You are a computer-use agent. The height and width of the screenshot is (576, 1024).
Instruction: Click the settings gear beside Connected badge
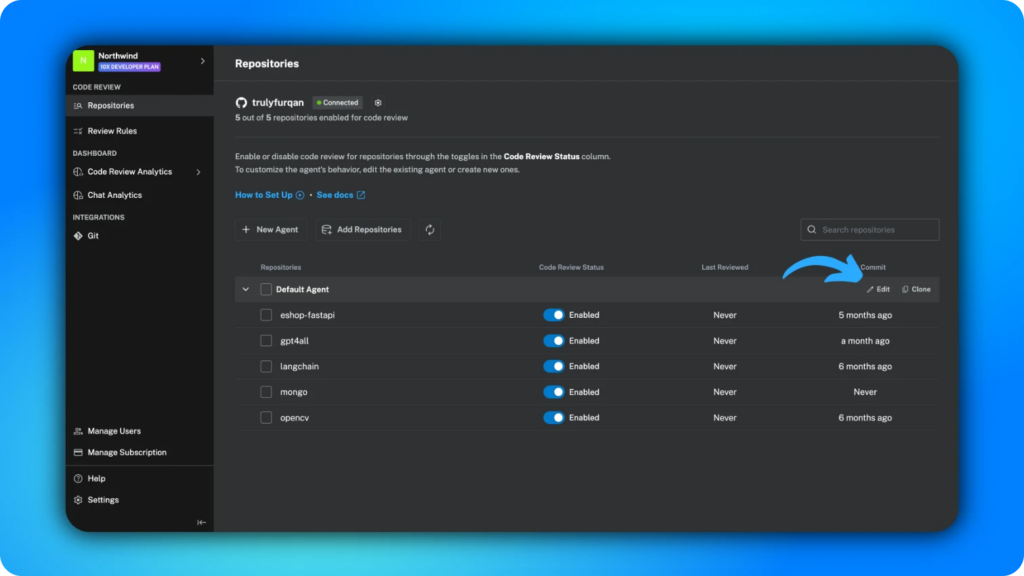tap(378, 103)
